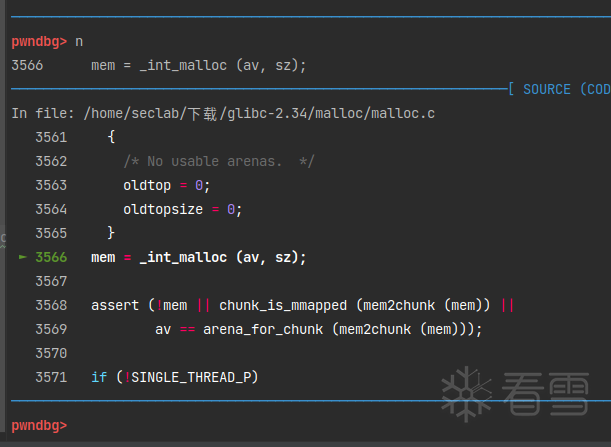Click chunk_is_mmapped in the assert line
Image resolution: width=611 pixels, height=447 pixels.
tap(283, 306)
